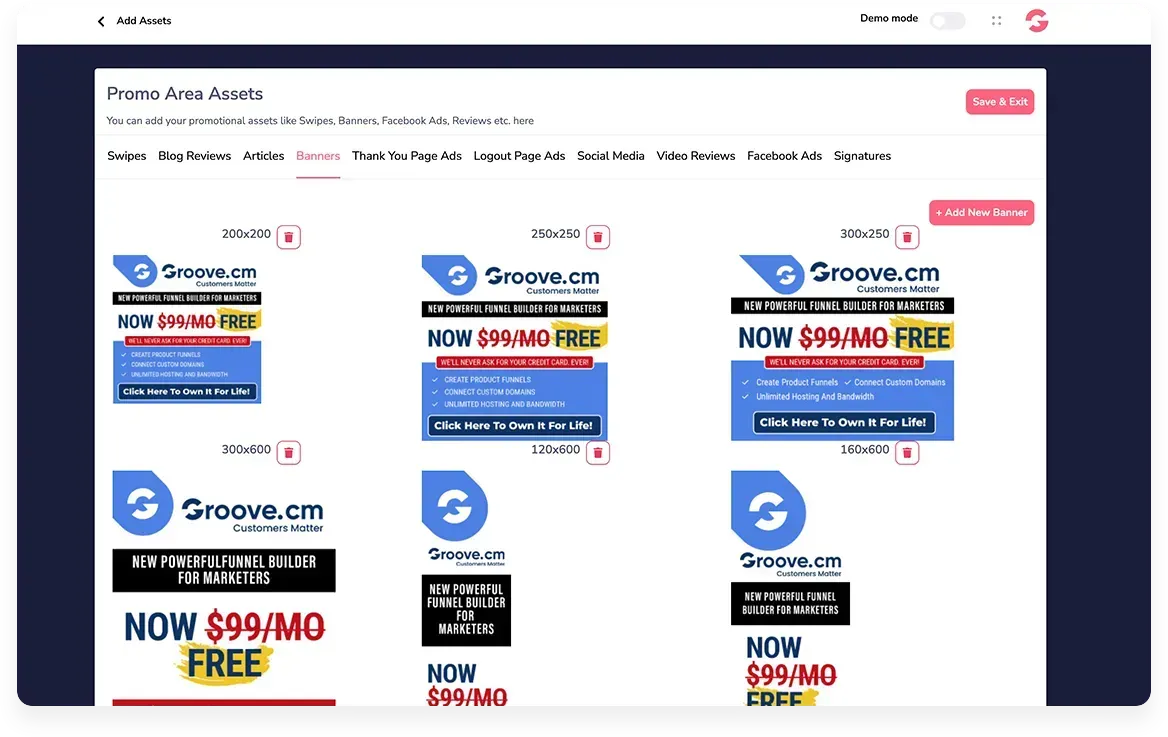
Task: Switch to Logout Page Ads tab
Action: [x=519, y=156]
